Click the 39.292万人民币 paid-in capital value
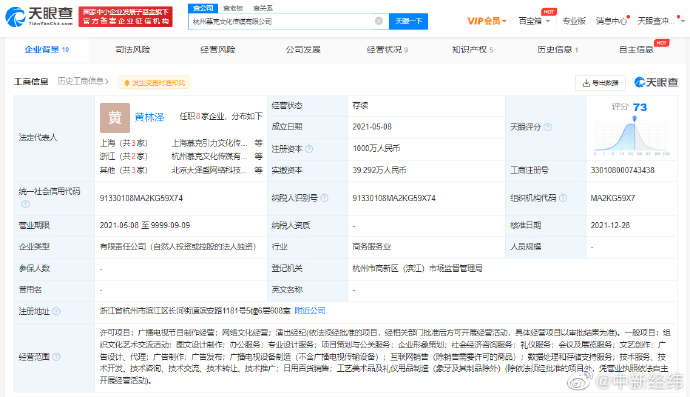Image resolution: width=690 pixels, height=397 pixels. click(x=379, y=170)
